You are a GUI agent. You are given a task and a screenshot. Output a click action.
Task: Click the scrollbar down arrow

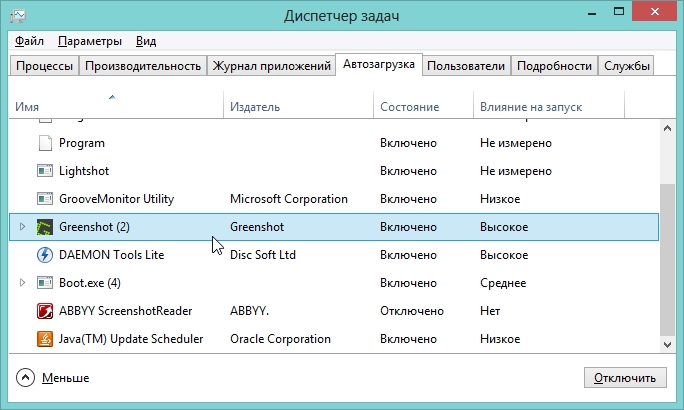[667, 345]
